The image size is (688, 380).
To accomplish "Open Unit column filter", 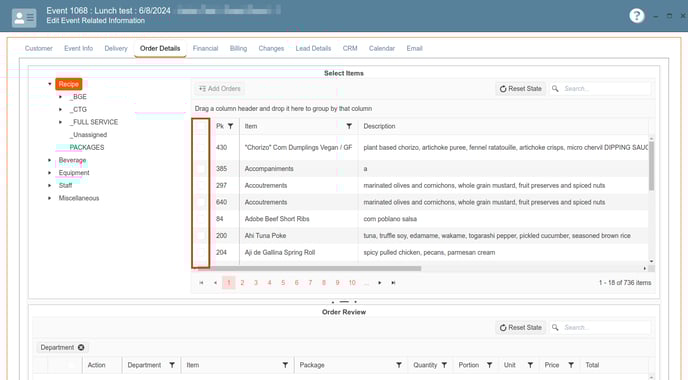I will coord(530,365).
